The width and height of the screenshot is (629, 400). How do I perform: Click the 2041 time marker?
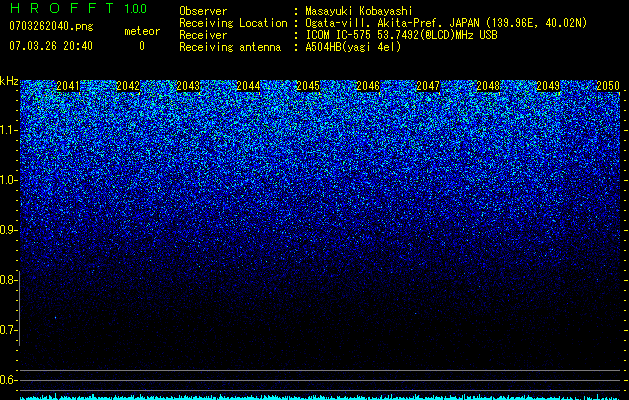pyautogui.click(x=68, y=86)
